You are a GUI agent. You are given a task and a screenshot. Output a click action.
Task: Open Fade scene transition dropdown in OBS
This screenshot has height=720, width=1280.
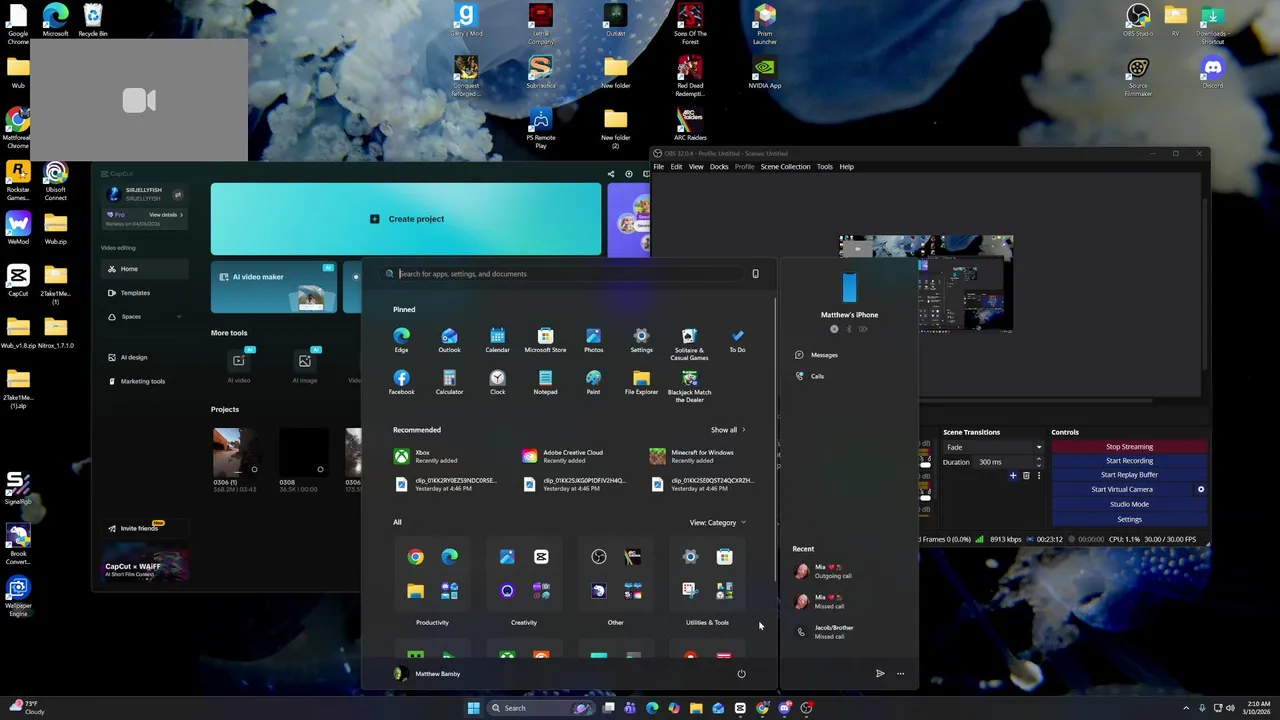pos(993,447)
